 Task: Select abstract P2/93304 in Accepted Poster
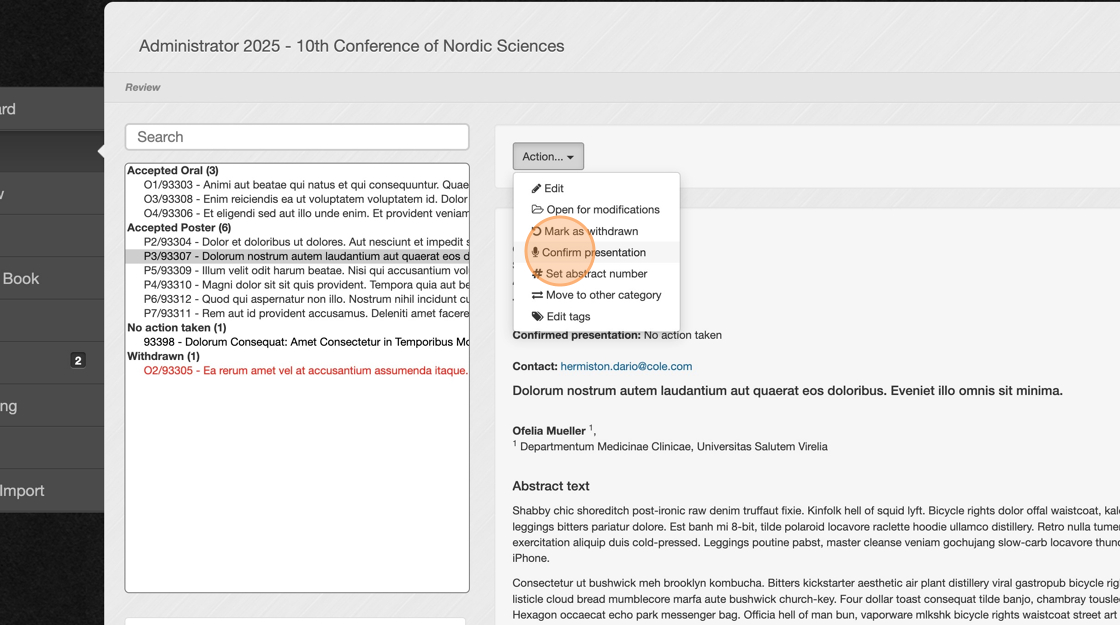point(306,242)
